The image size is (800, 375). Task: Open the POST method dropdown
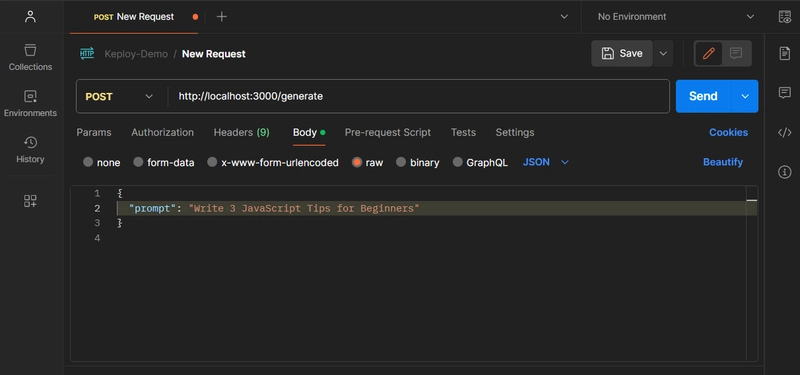coord(119,96)
